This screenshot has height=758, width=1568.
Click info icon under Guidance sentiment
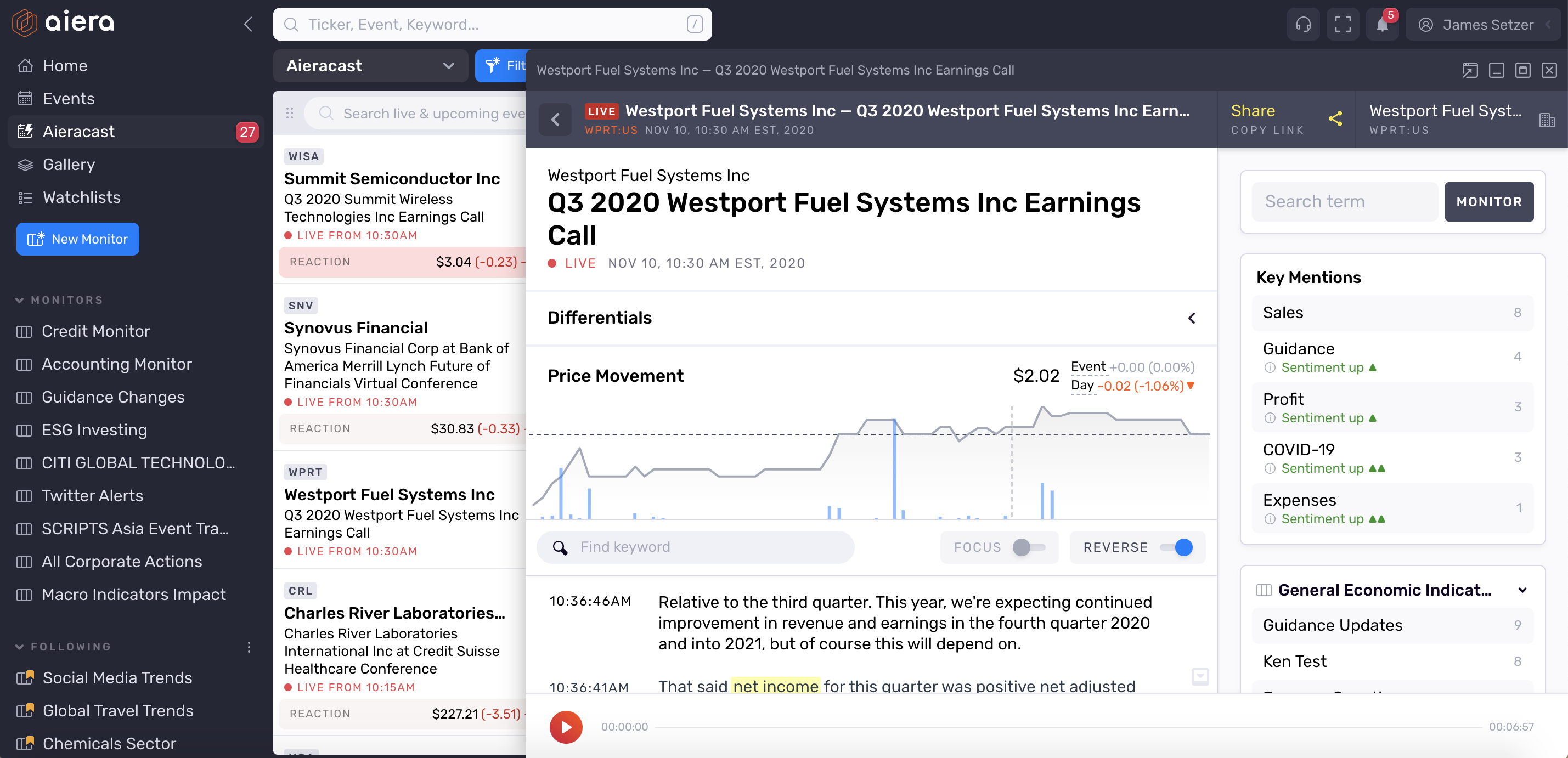tap(1269, 367)
